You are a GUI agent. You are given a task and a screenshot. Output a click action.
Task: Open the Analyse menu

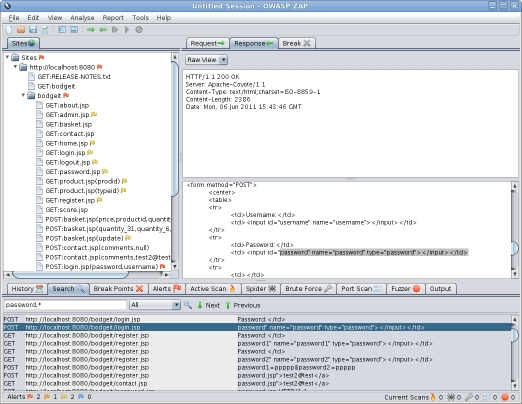[x=82, y=18]
